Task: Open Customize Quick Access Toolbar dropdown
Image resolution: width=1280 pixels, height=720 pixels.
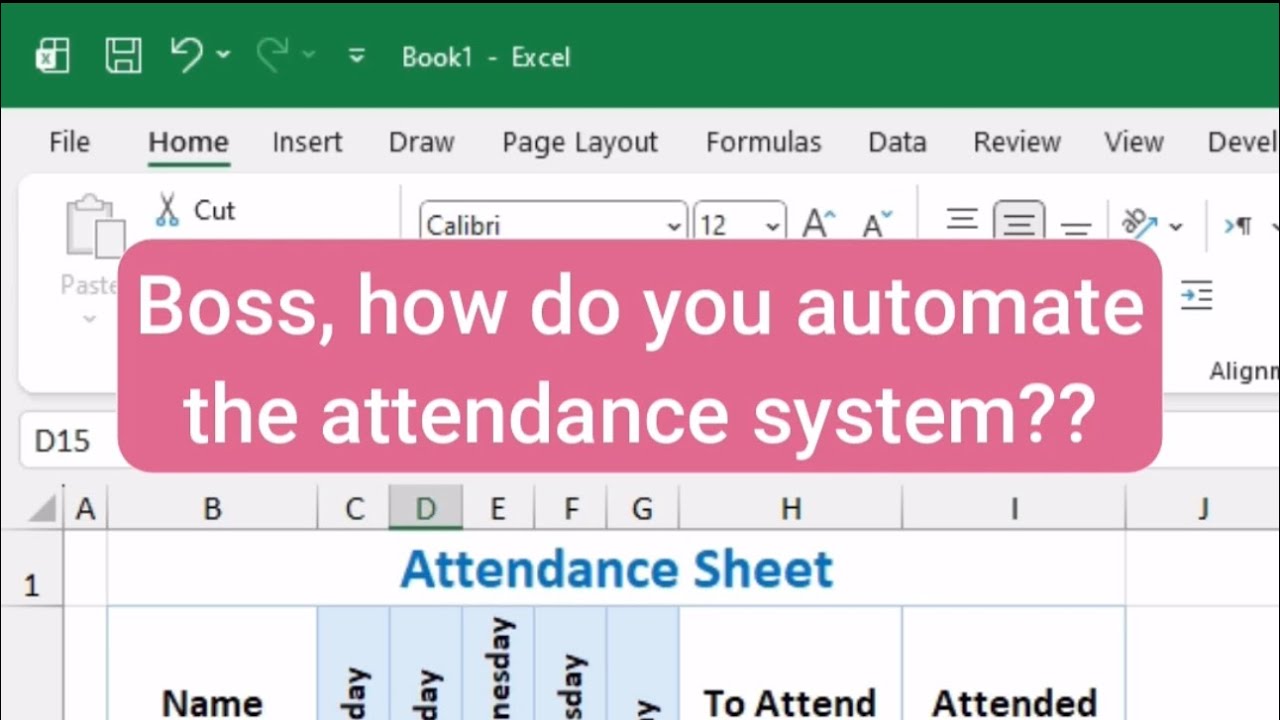Action: pyautogui.click(x=356, y=56)
